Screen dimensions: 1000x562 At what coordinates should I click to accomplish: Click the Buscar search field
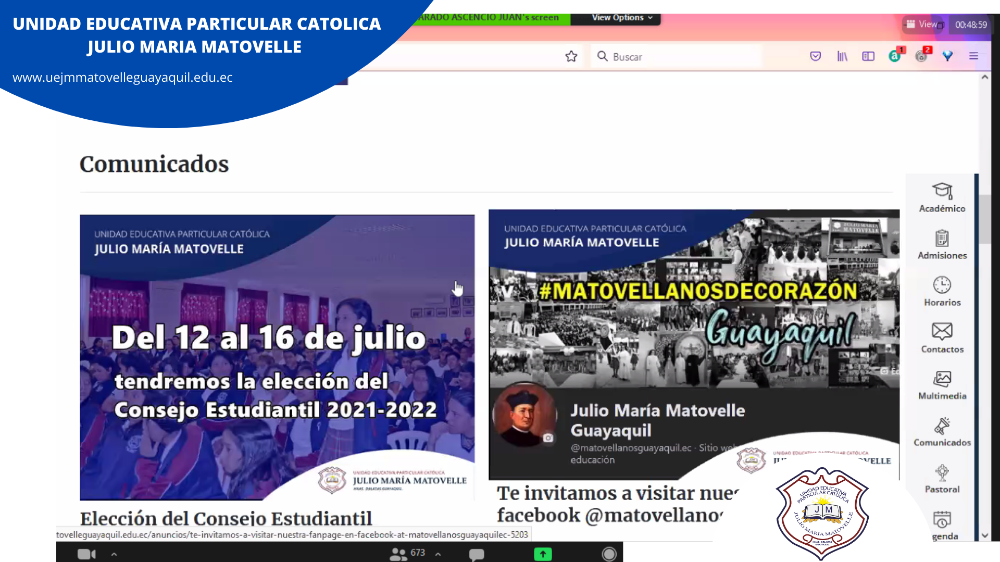point(676,57)
